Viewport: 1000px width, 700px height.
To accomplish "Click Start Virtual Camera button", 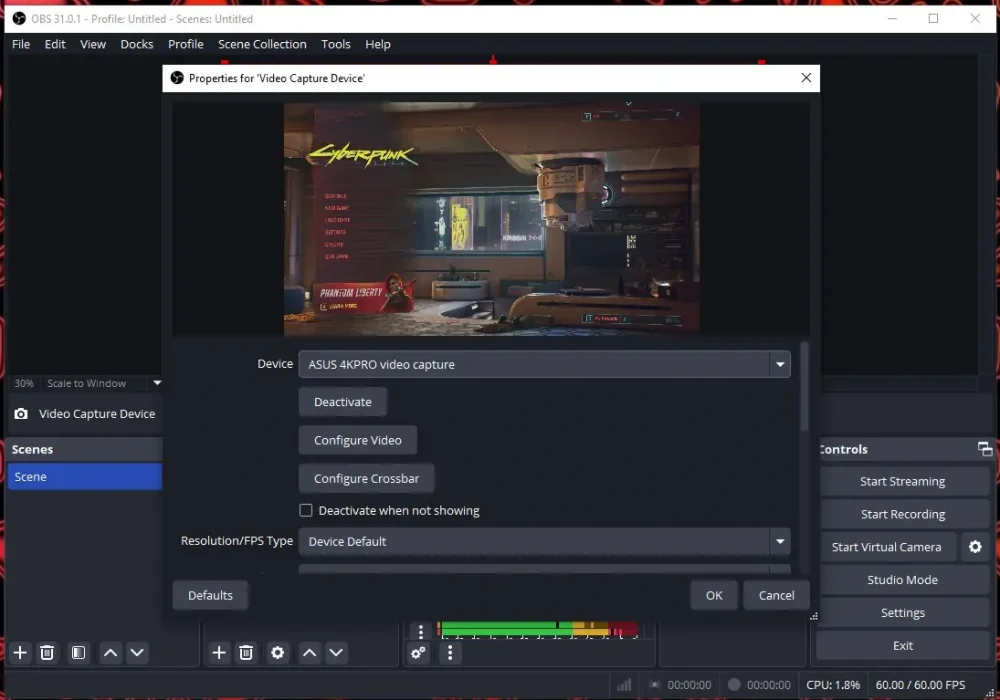I will pos(886,547).
